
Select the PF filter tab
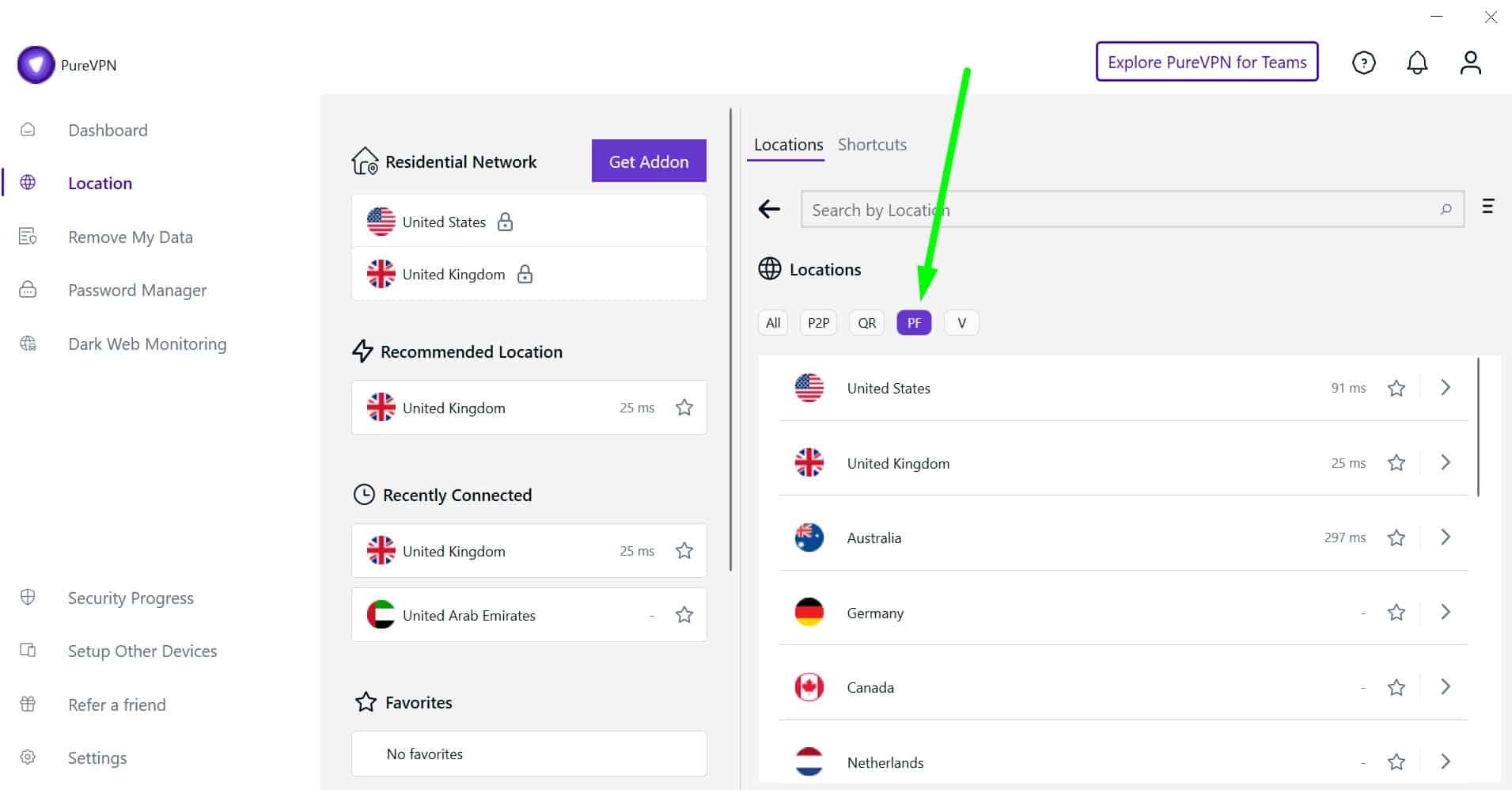tap(914, 323)
